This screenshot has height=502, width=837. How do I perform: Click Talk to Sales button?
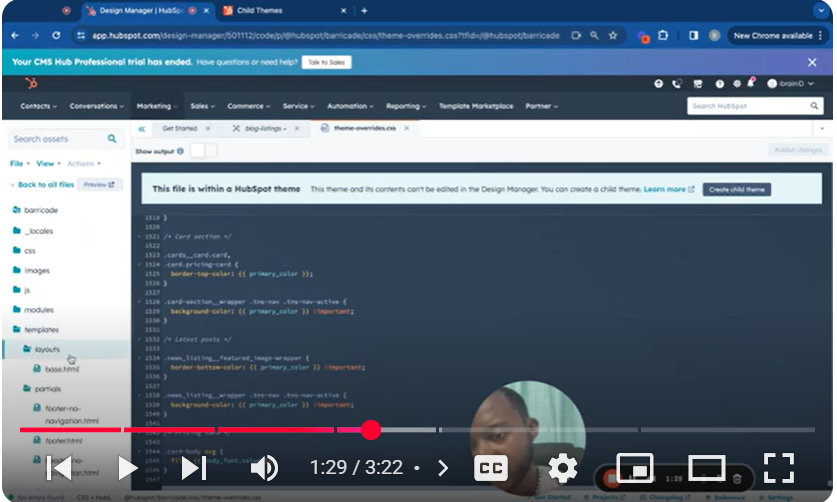(326, 62)
